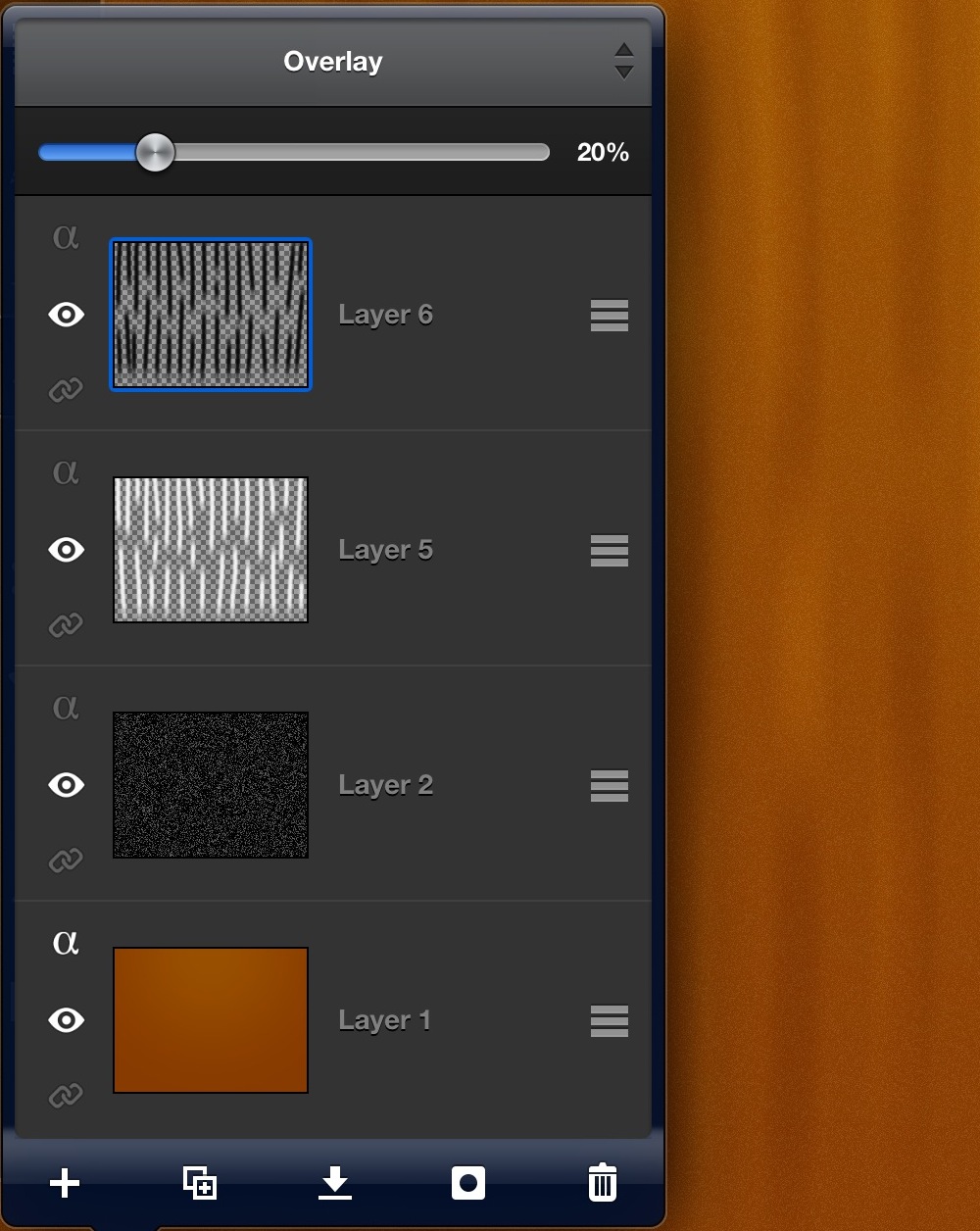Hide Layer 6 with the eye icon
Image resolution: width=980 pixels, height=1231 pixels.
click(66, 315)
